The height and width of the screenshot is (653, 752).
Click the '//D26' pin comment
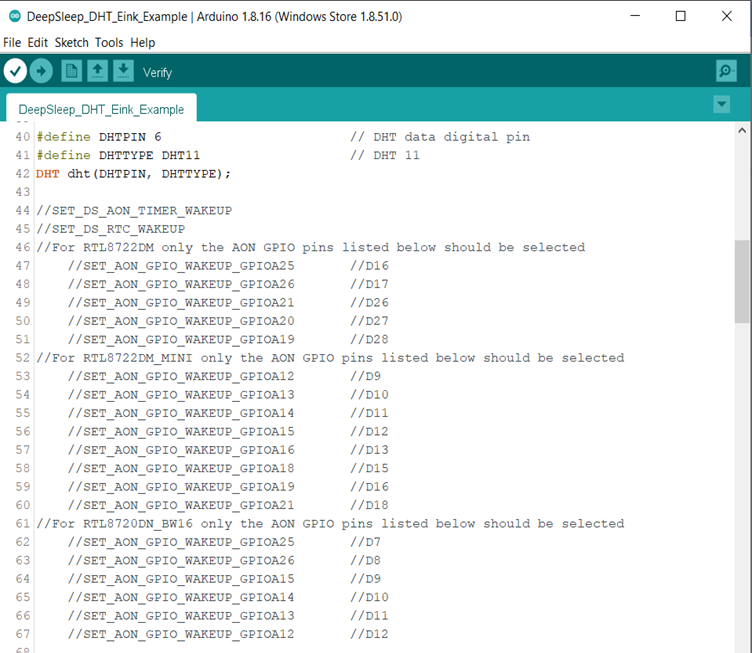tap(369, 303)
